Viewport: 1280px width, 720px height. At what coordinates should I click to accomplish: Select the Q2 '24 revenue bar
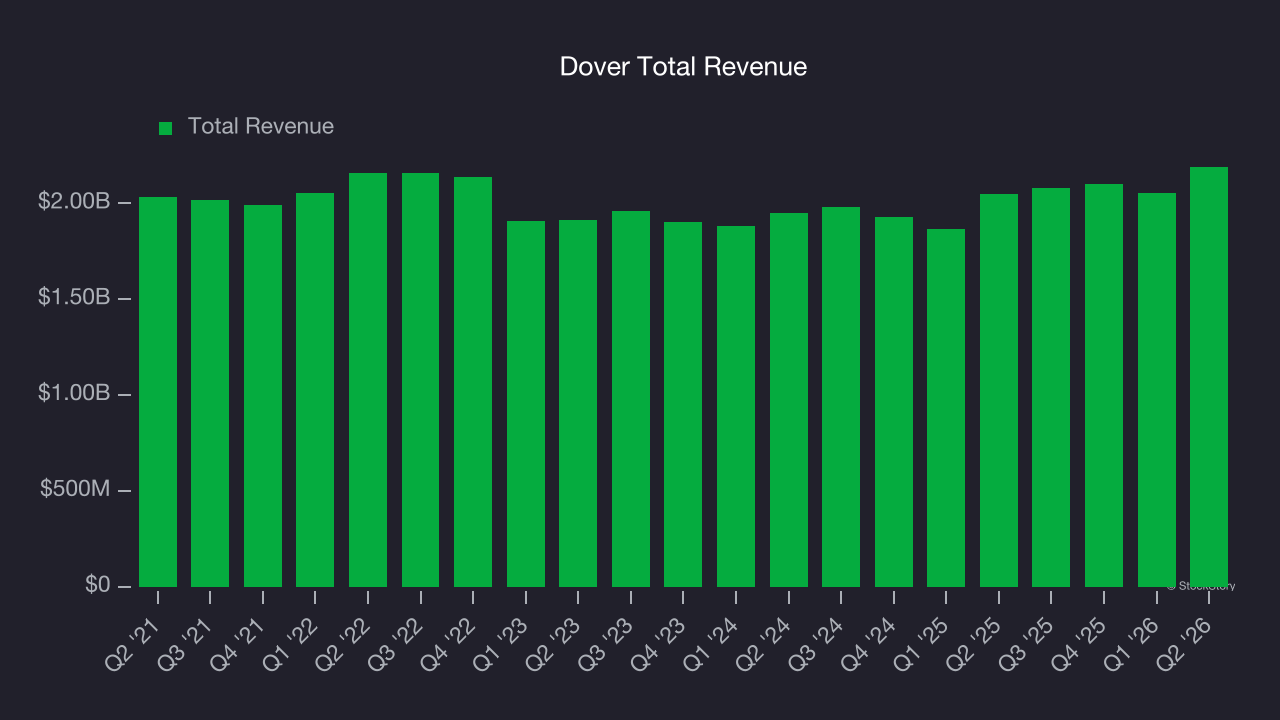789,400
